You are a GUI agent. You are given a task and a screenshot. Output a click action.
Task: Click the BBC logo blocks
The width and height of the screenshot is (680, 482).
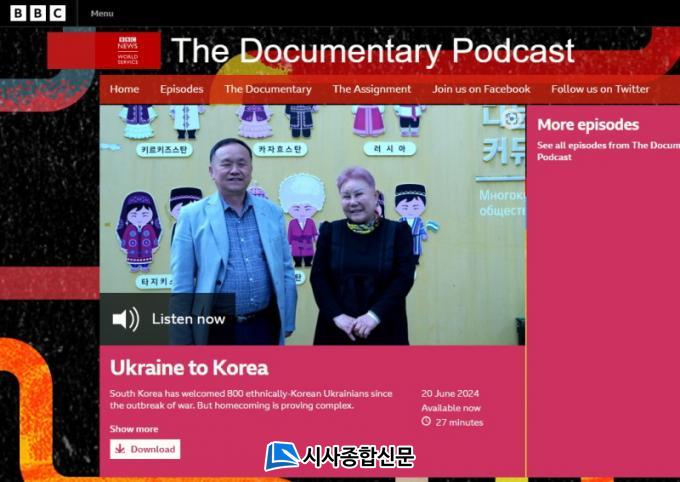tap(38, 13)
